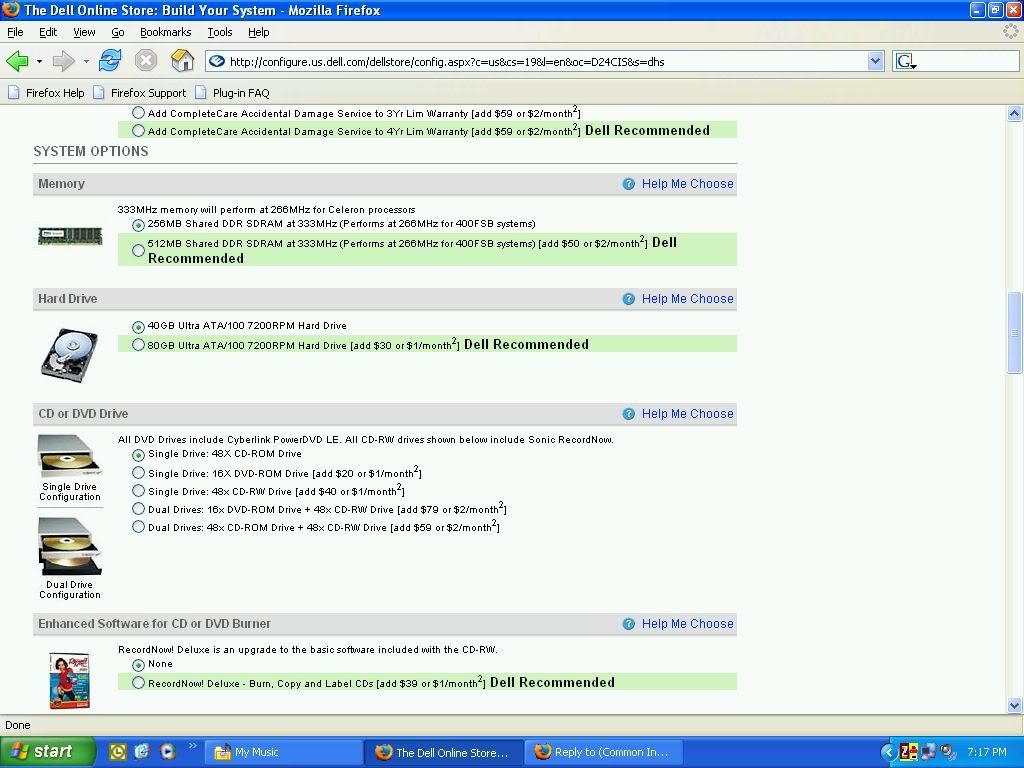The width and height of the screenshot is (1024, 768).
Task: Click the Memory help question mark icon
Action: [628, 184]
